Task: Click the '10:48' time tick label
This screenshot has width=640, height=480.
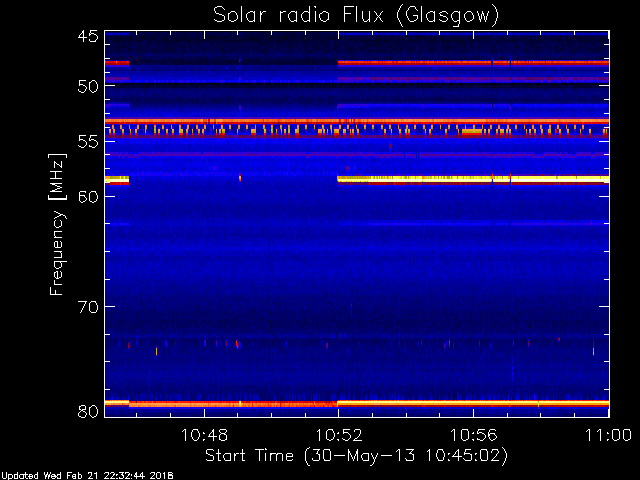Action: point(204,435)
